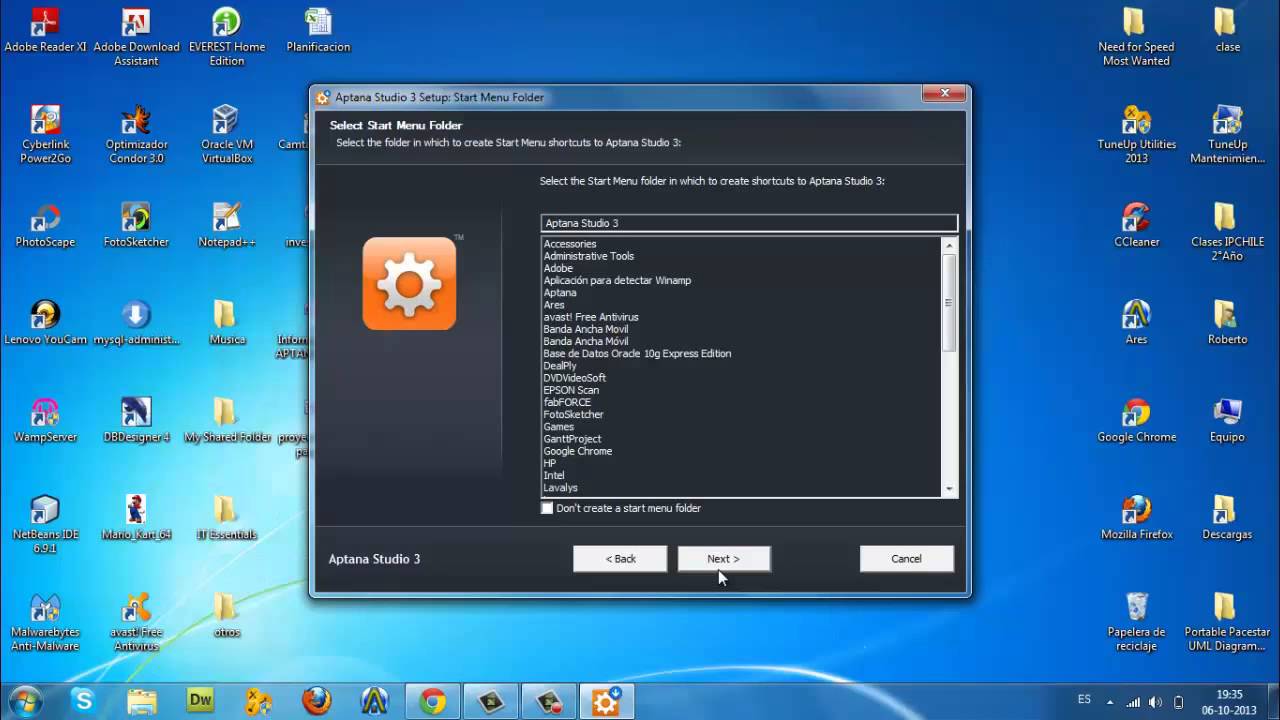Click folder list scrollbar up arrow
This screenshot has width=1280, height=720.
(949, 244)
